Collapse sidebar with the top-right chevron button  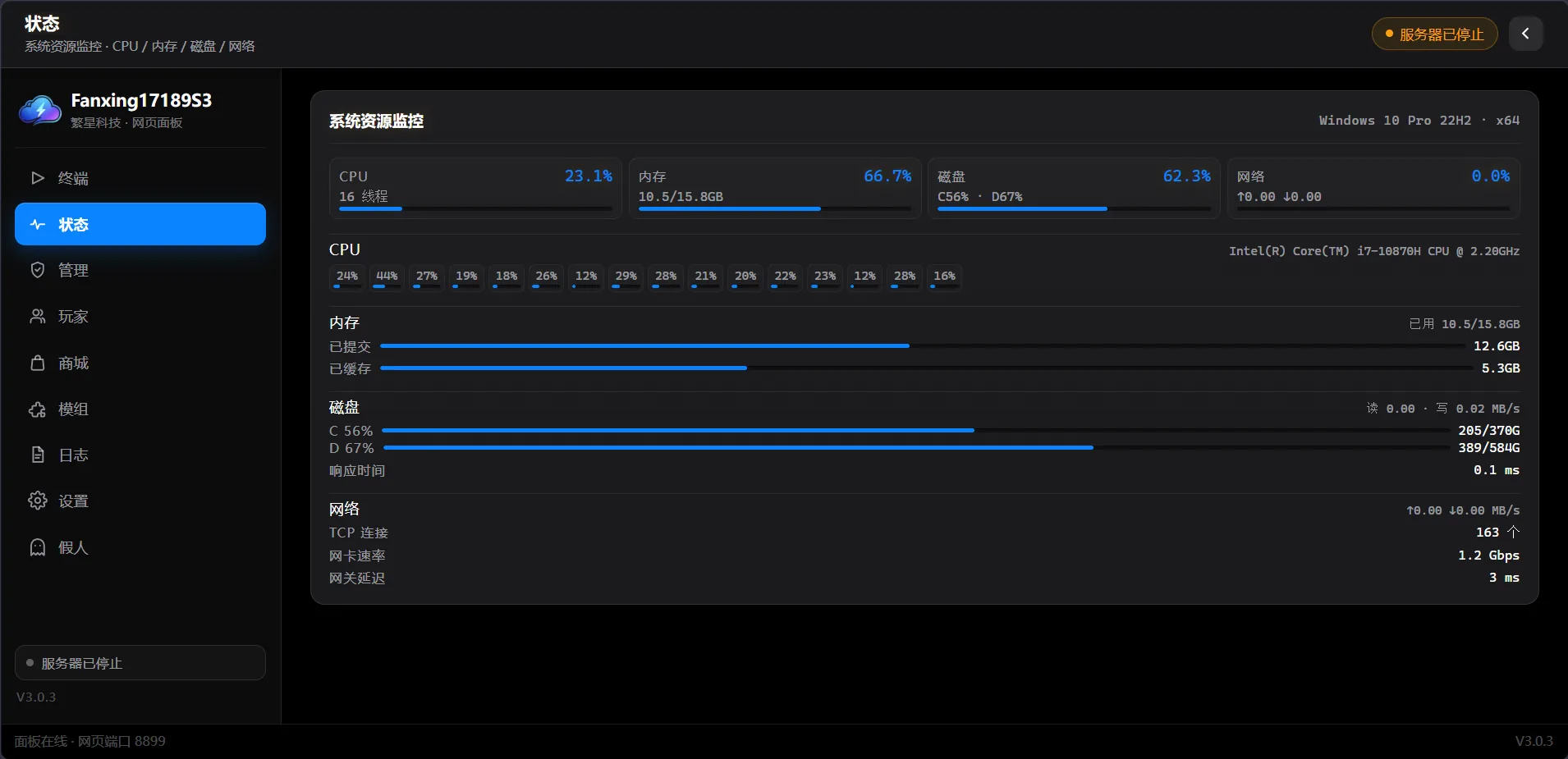[x=1525, y=34]
